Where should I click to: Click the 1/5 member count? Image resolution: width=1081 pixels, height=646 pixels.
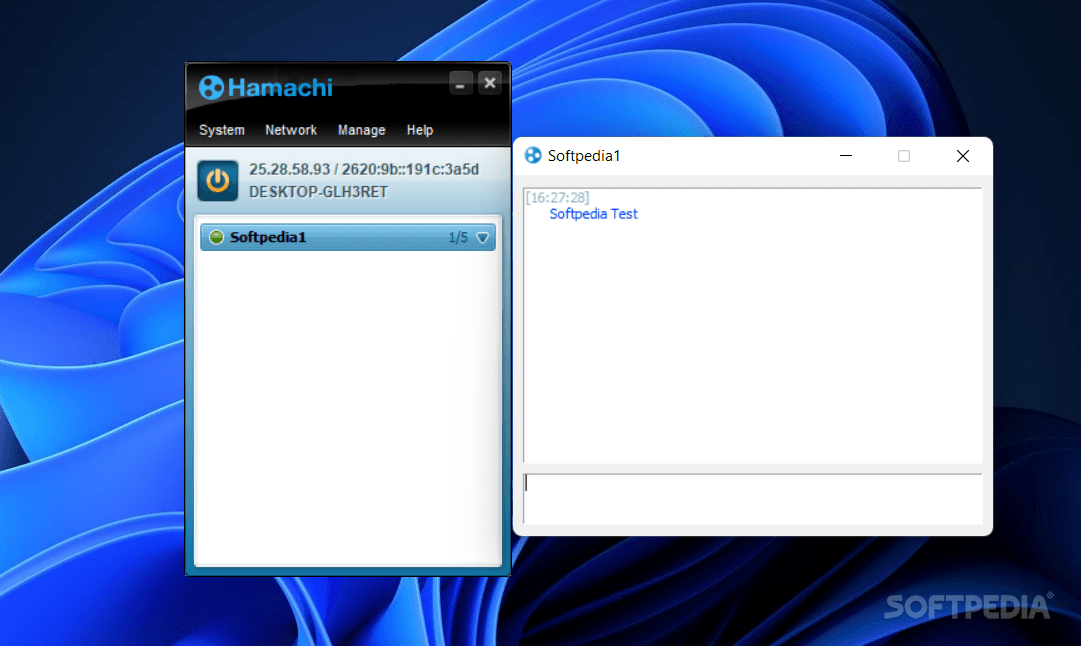(458, 238)
